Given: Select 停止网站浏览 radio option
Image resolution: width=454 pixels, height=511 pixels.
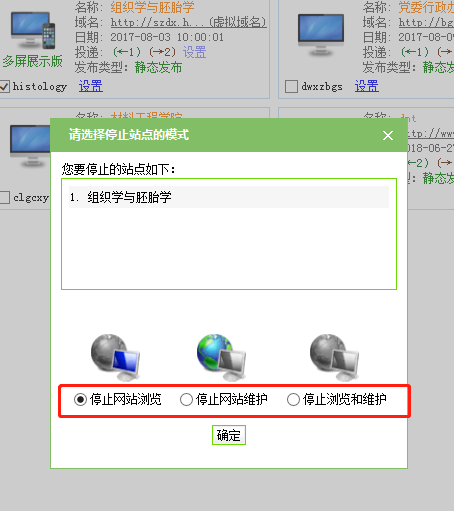Looking at the screenshot, I should [x=80, y=399].
